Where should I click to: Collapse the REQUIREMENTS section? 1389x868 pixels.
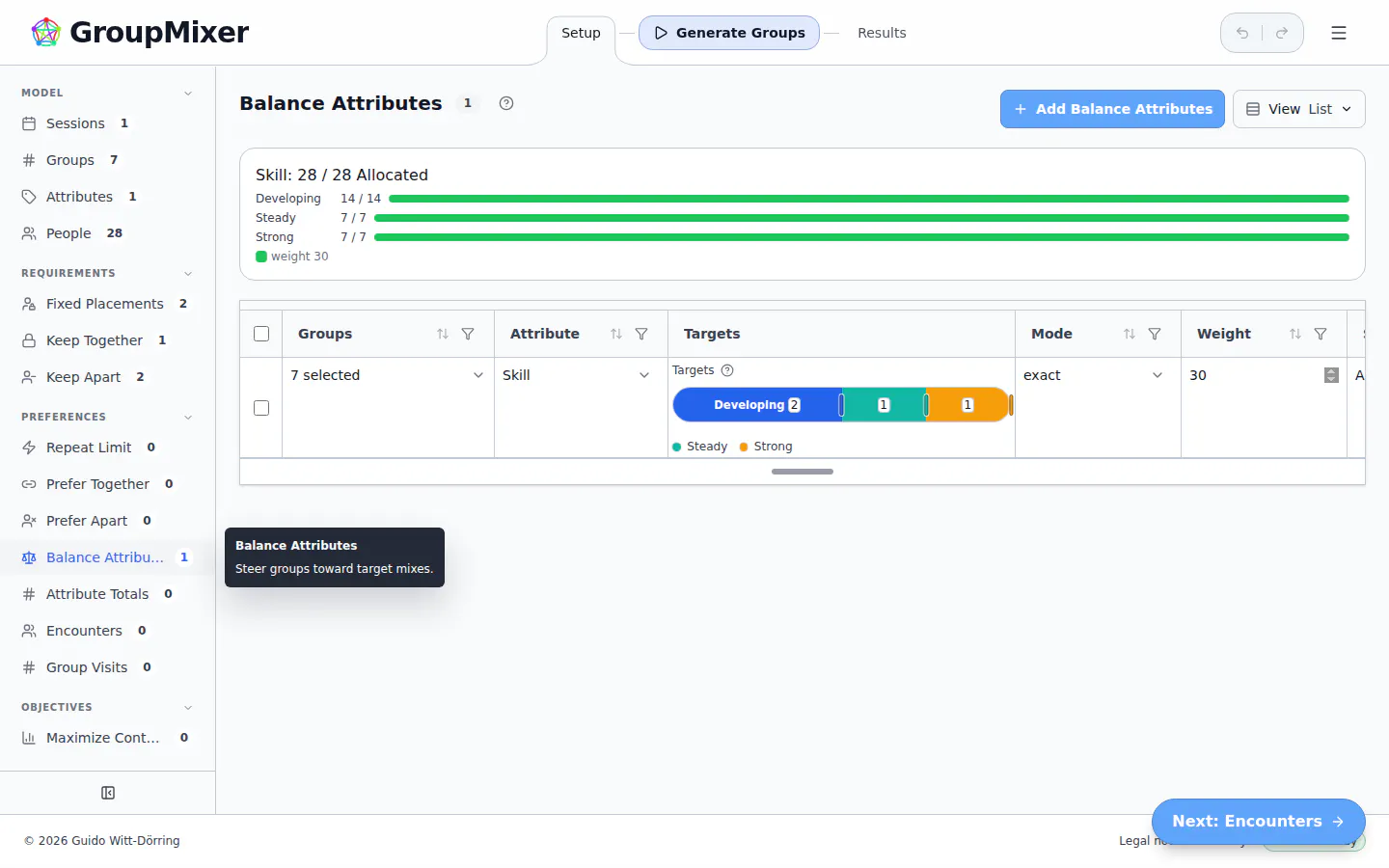click(x=188, y=274)
